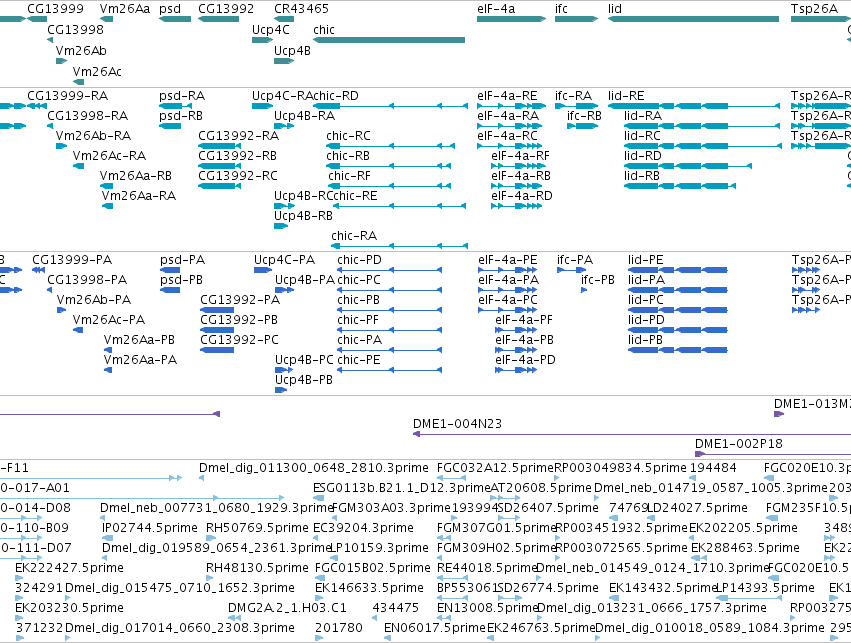This screenshot has width=851, height=643.
Task: Click the FGC032A12.5prime EST label
Action: pyautogui.click(x=496, y=468)
